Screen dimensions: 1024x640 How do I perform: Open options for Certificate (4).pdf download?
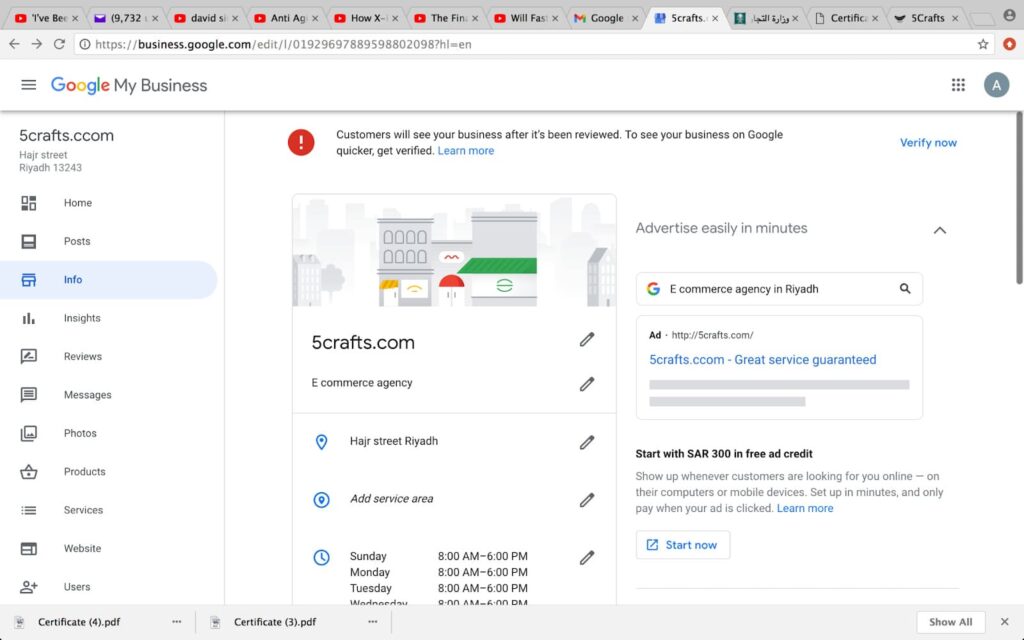(176, 622)
